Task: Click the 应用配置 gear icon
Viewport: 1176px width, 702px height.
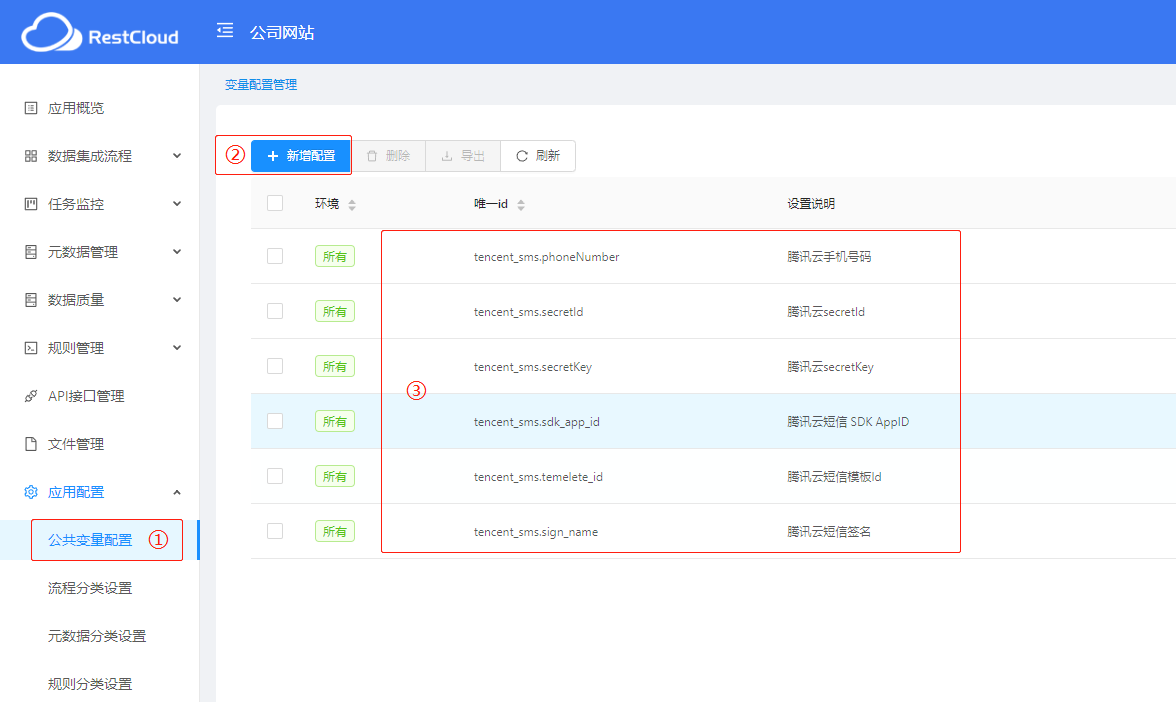Action: click(x=31, y=492)
